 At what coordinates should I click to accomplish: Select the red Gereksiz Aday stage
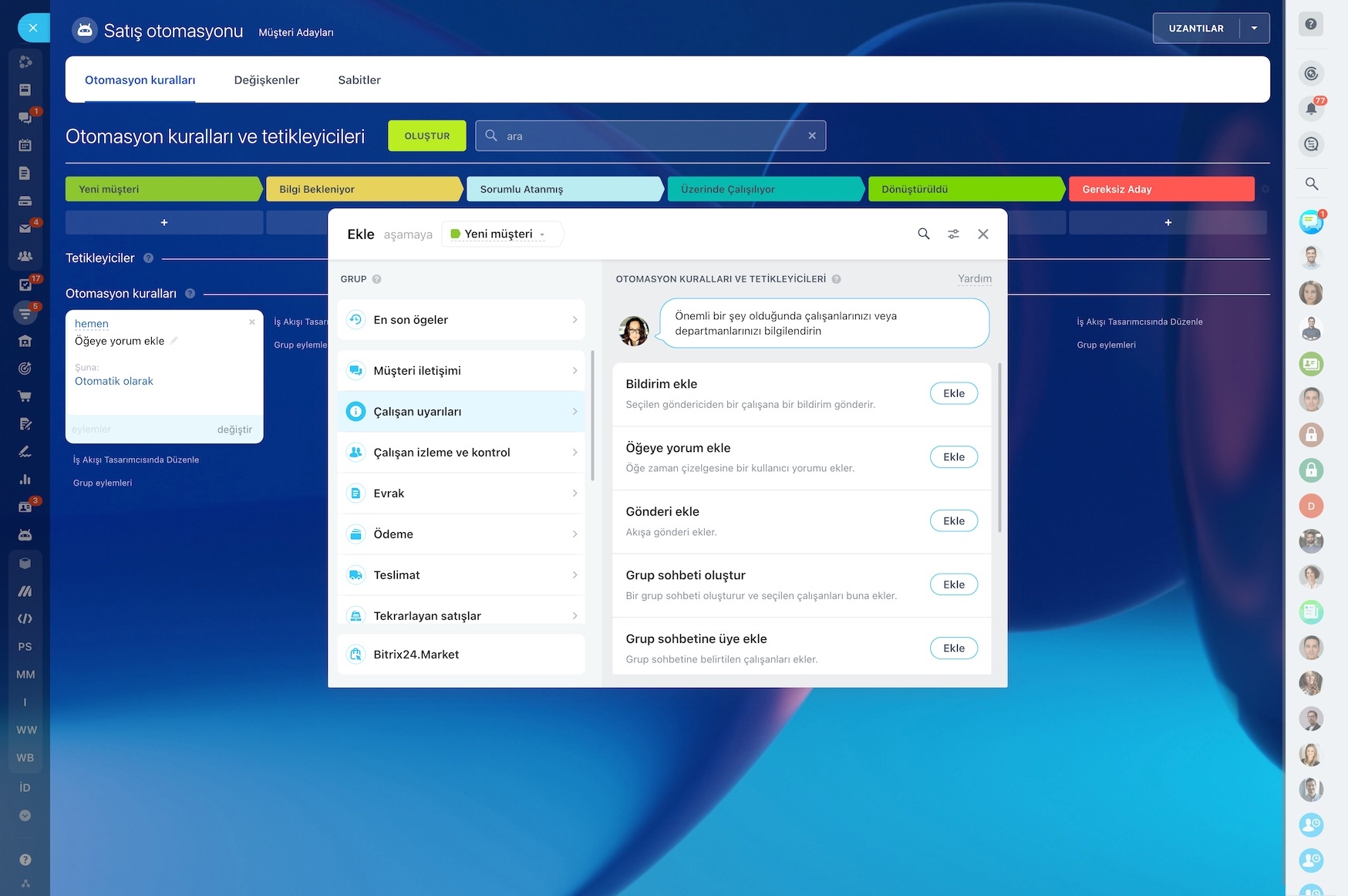pos(1161,189)
